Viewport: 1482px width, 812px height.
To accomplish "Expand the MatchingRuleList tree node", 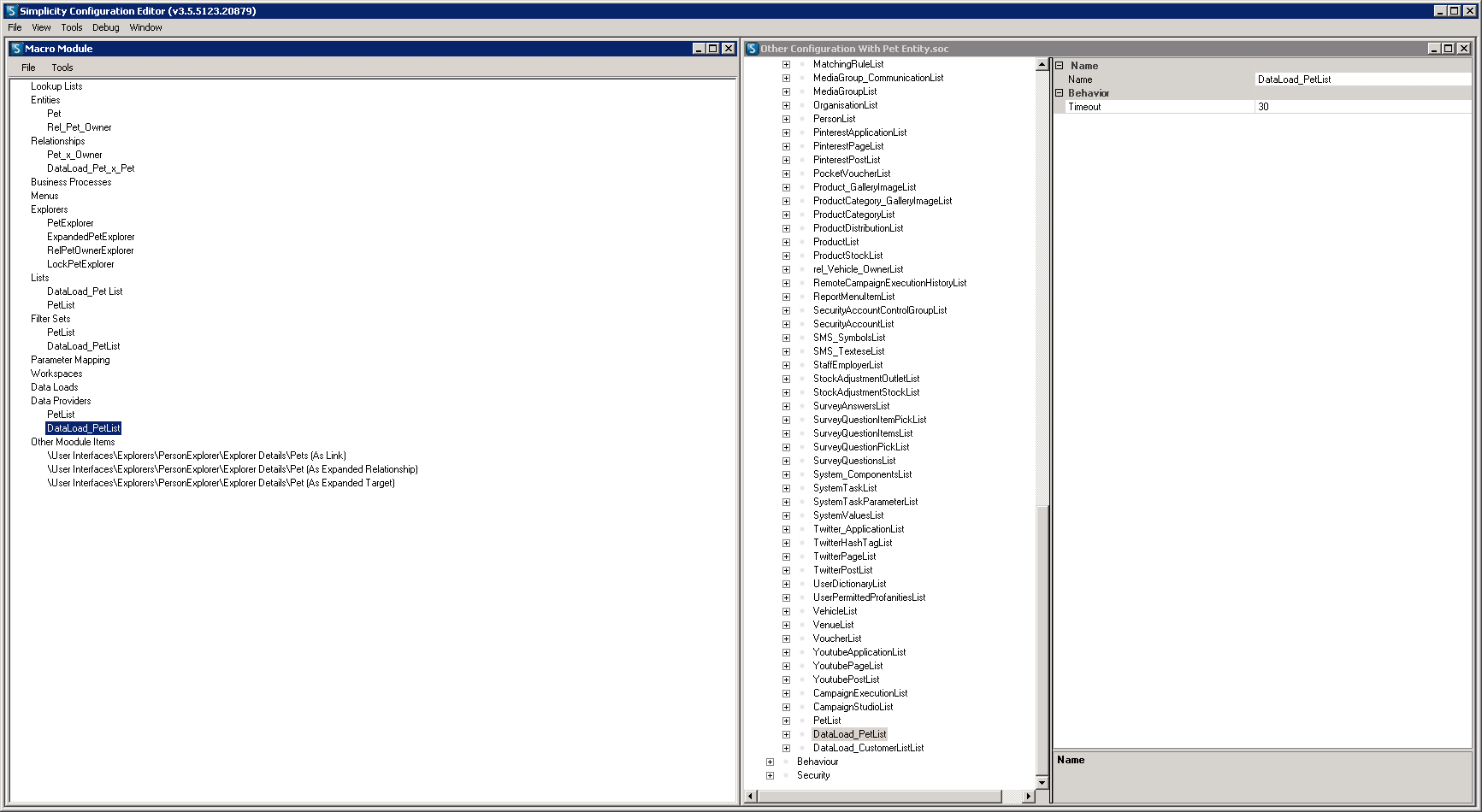I will click(786, 64).
